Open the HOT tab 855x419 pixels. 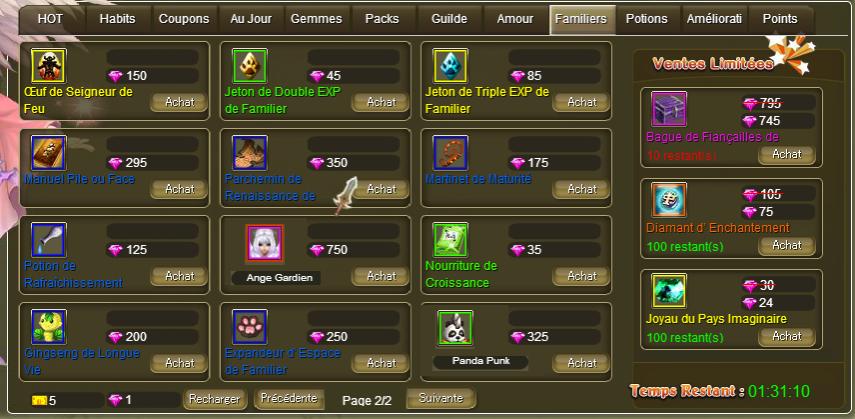(x=50, y=19)
